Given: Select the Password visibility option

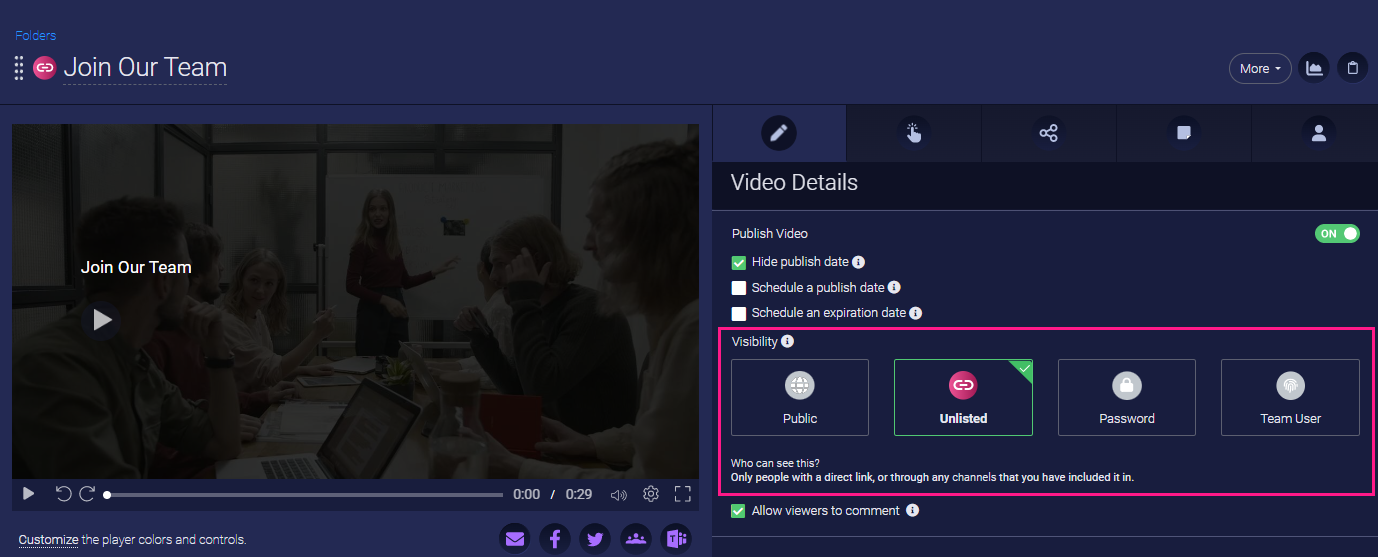Looking at the screenshot, I should click(1127, 397).
